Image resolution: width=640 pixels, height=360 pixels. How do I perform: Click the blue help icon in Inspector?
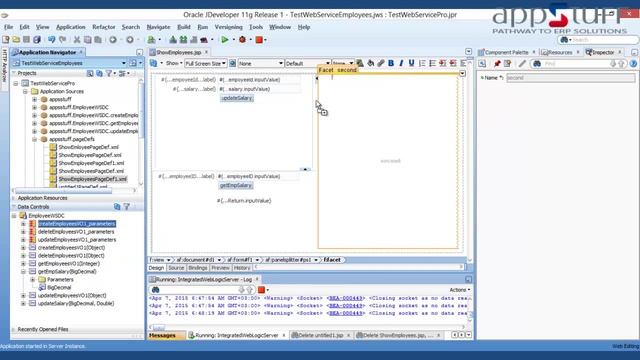(633, 64)
